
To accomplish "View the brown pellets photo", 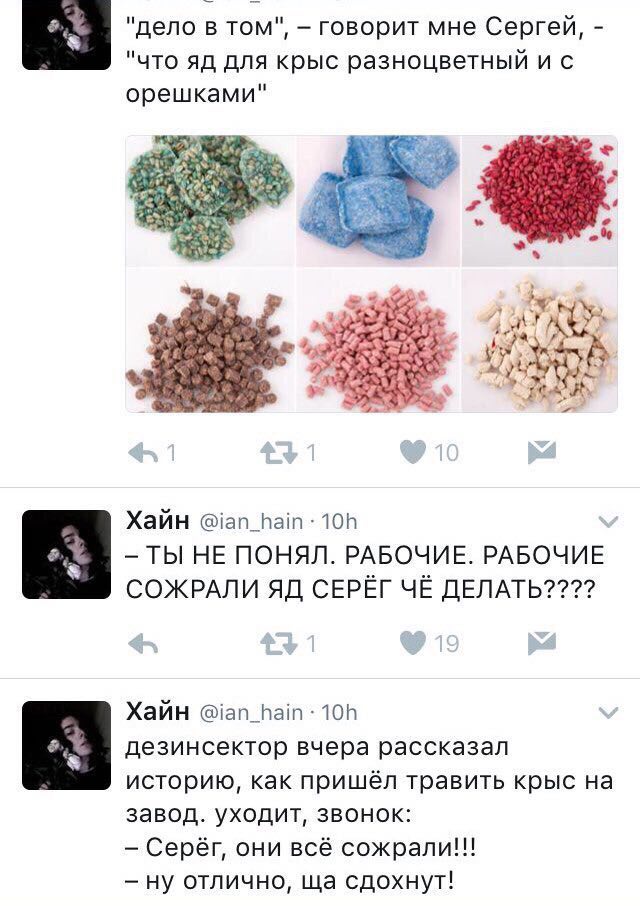I will pos(210,340).
